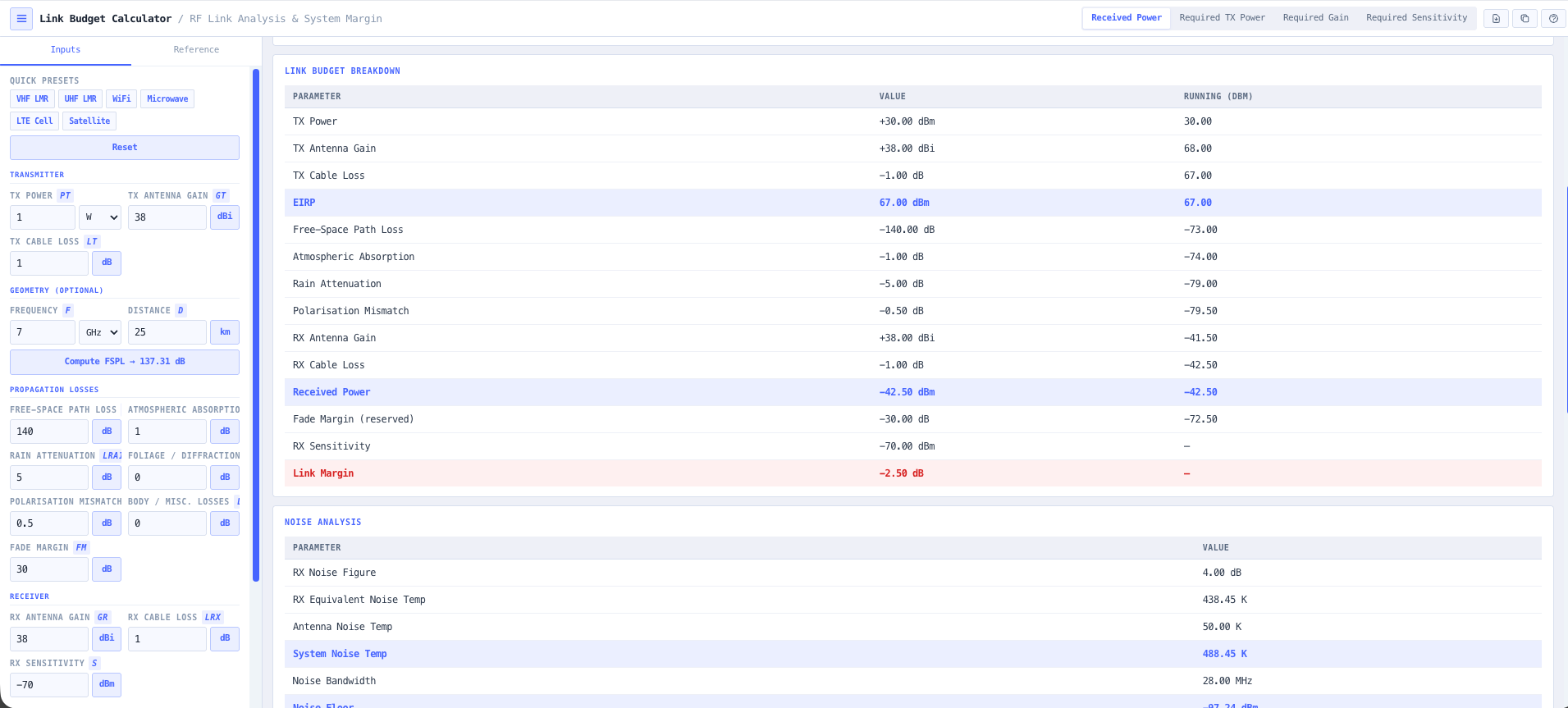Viewport: 1568px width, 708px height.
Task: Open the hamburger sidebar menu
Action: point(21,18)
